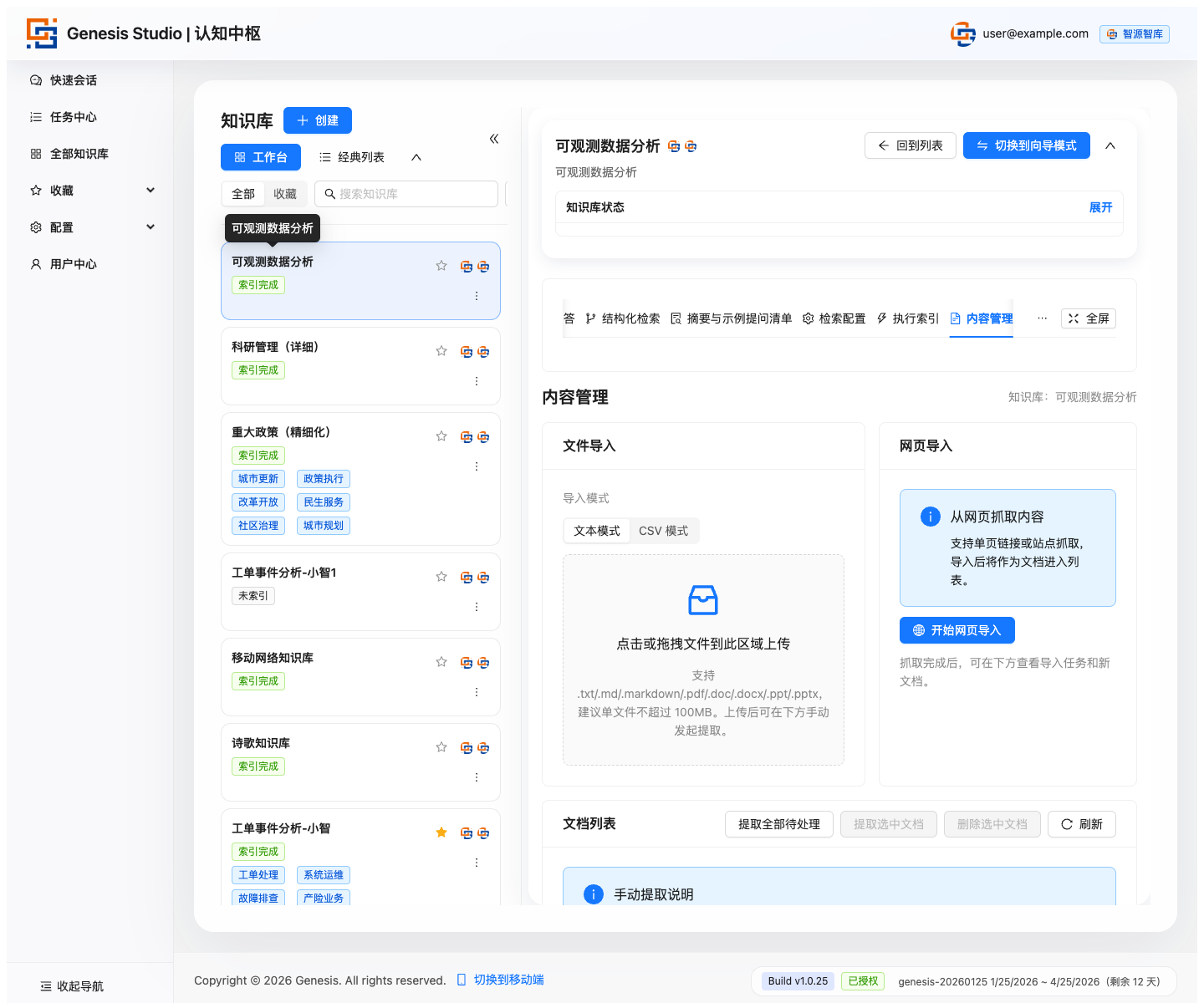The width and height of the screenshot is (1204, 1003).
Task: Click 切换到移动端 in the footer
Action: point(508,979)
